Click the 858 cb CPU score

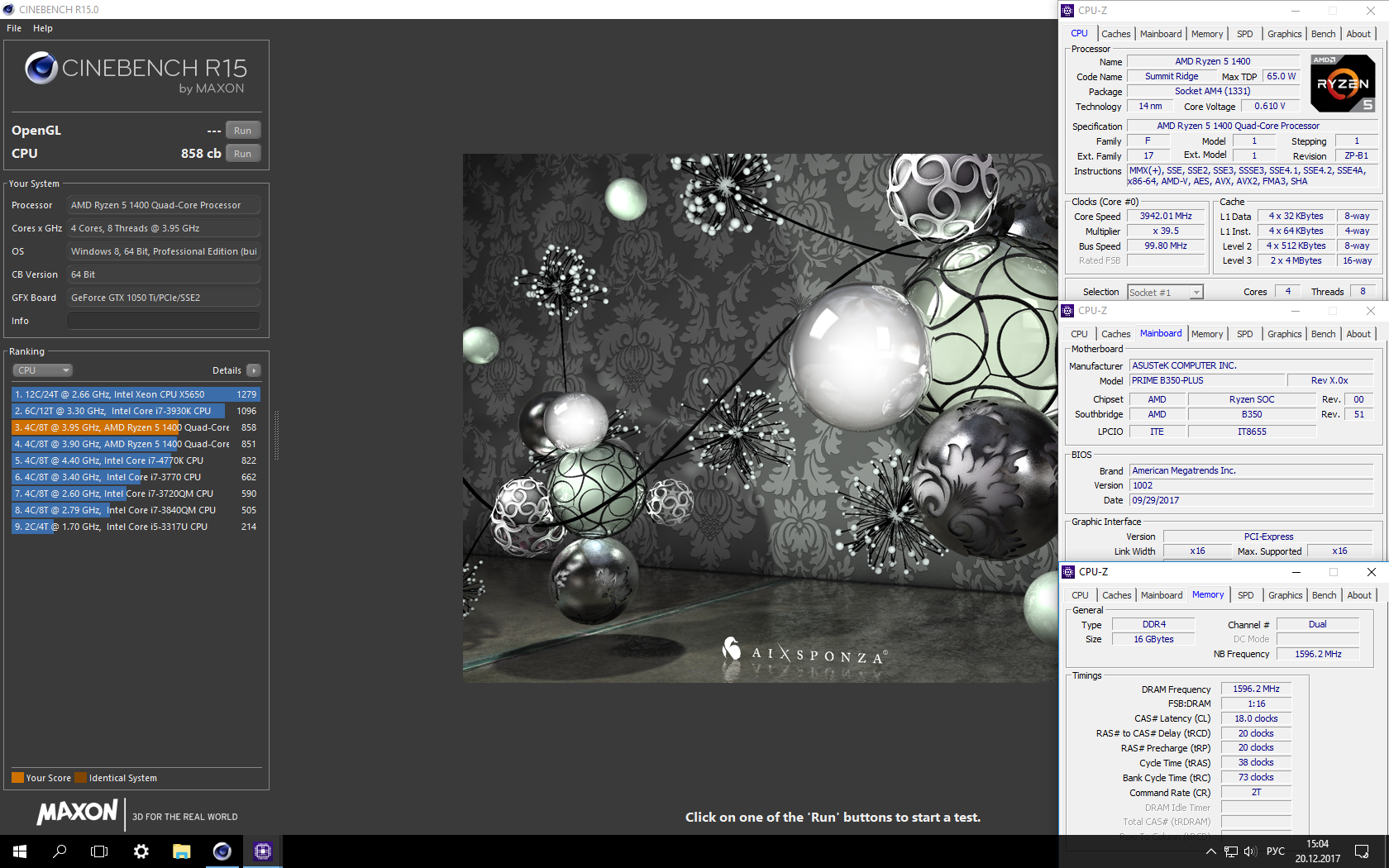(201, 154)
